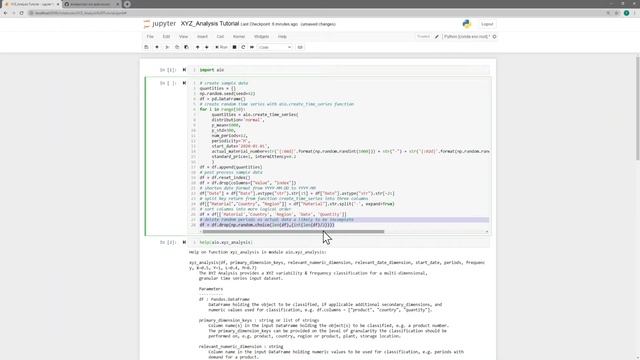Move the selected cell down
Screen dimensions: 640x360
click(x=207, y=47)
